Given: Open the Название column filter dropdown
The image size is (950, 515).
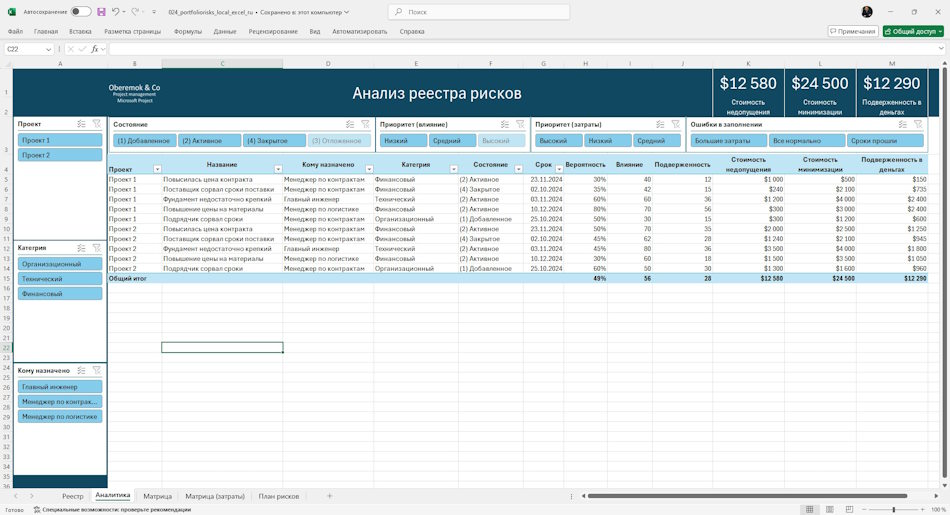Looking at the screenshot, I should pos(278,169).
